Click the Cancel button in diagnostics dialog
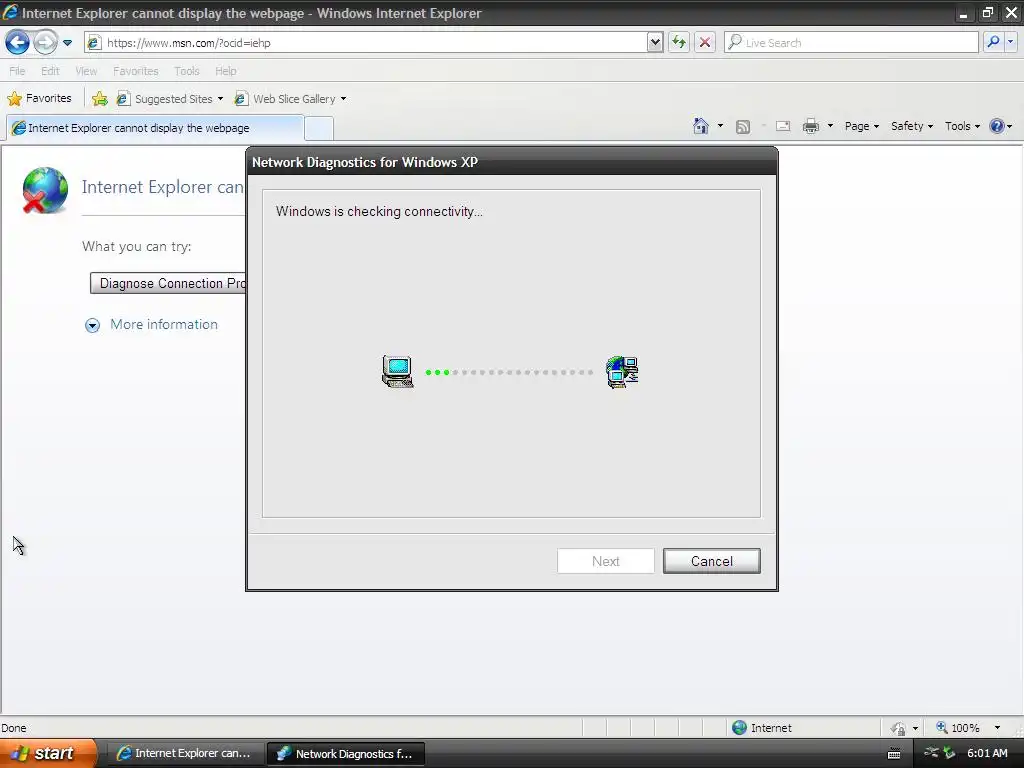This screenshot has width=1024, height=768. pos(712,561)
